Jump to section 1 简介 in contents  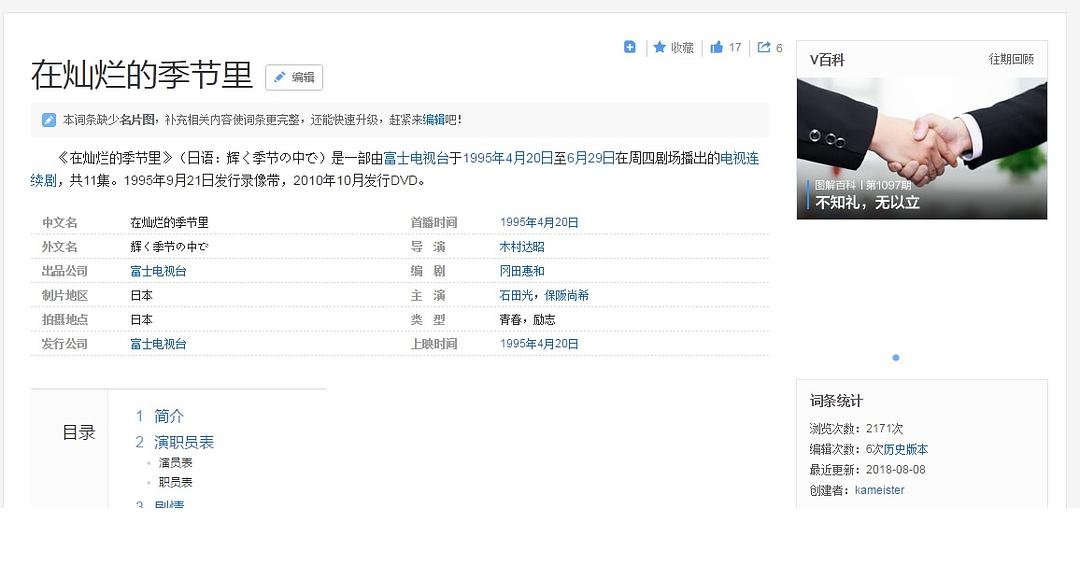168,416
